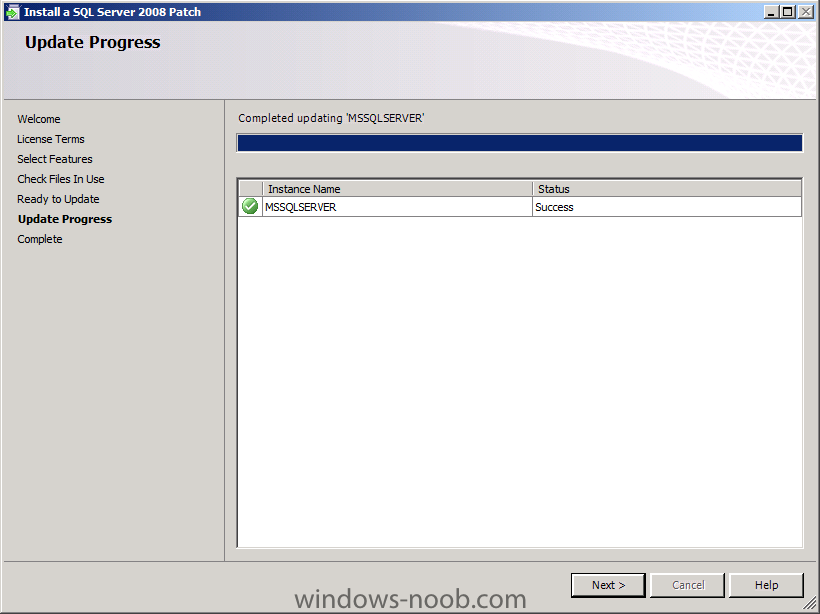Select the Update Progress step
Screen dimensions: 820x614
point(65,219)
